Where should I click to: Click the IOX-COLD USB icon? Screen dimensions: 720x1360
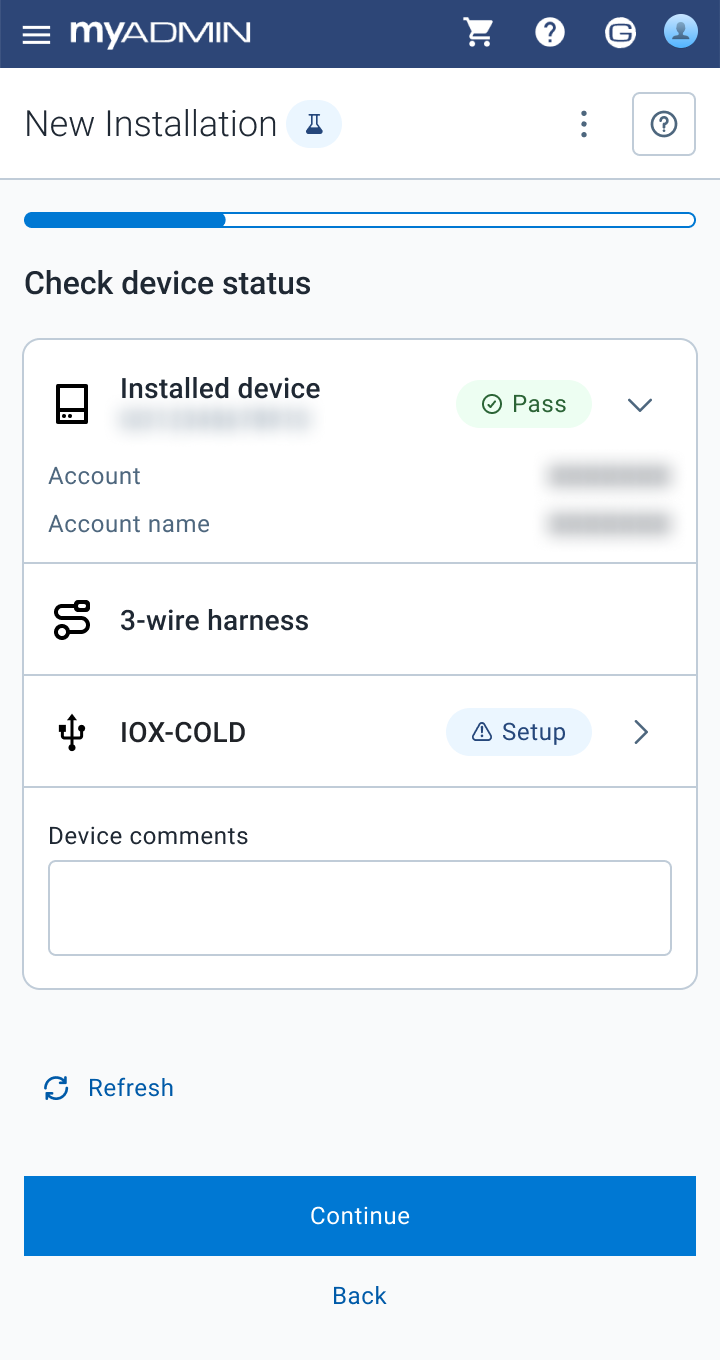pyautogui.click(x=72, y=732)
